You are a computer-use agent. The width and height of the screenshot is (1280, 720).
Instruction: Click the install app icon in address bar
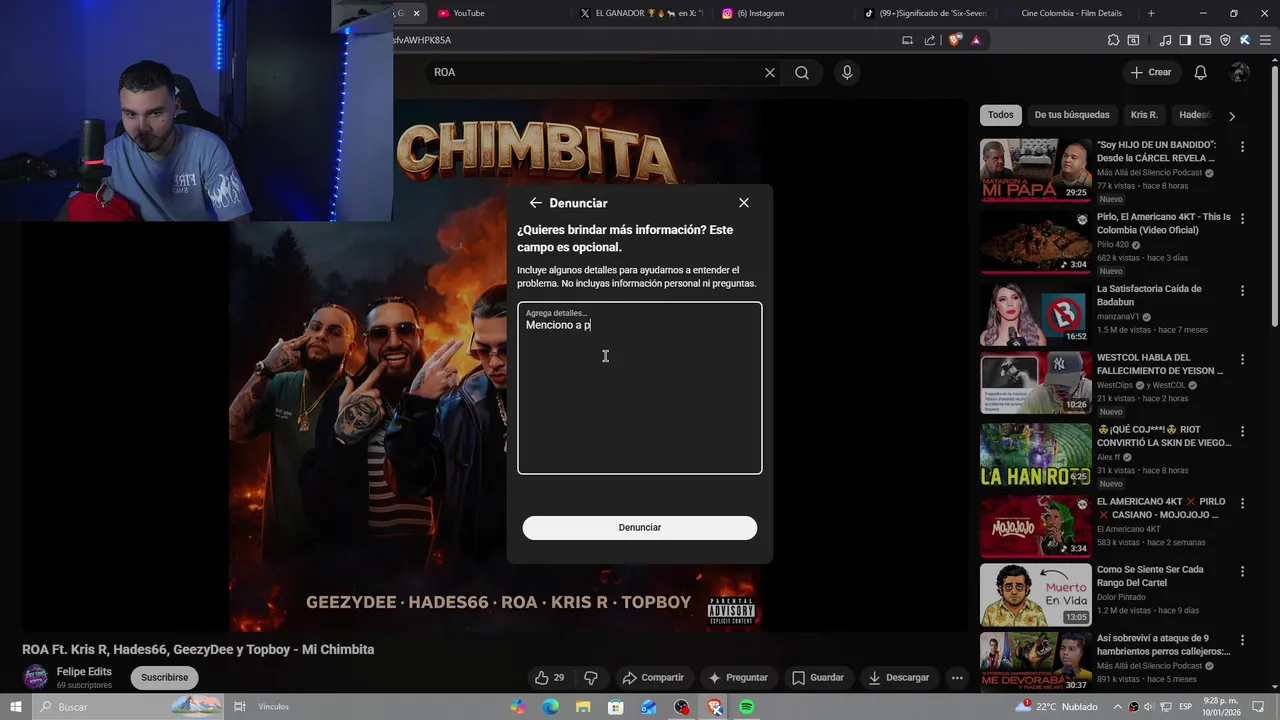[907, 40]
